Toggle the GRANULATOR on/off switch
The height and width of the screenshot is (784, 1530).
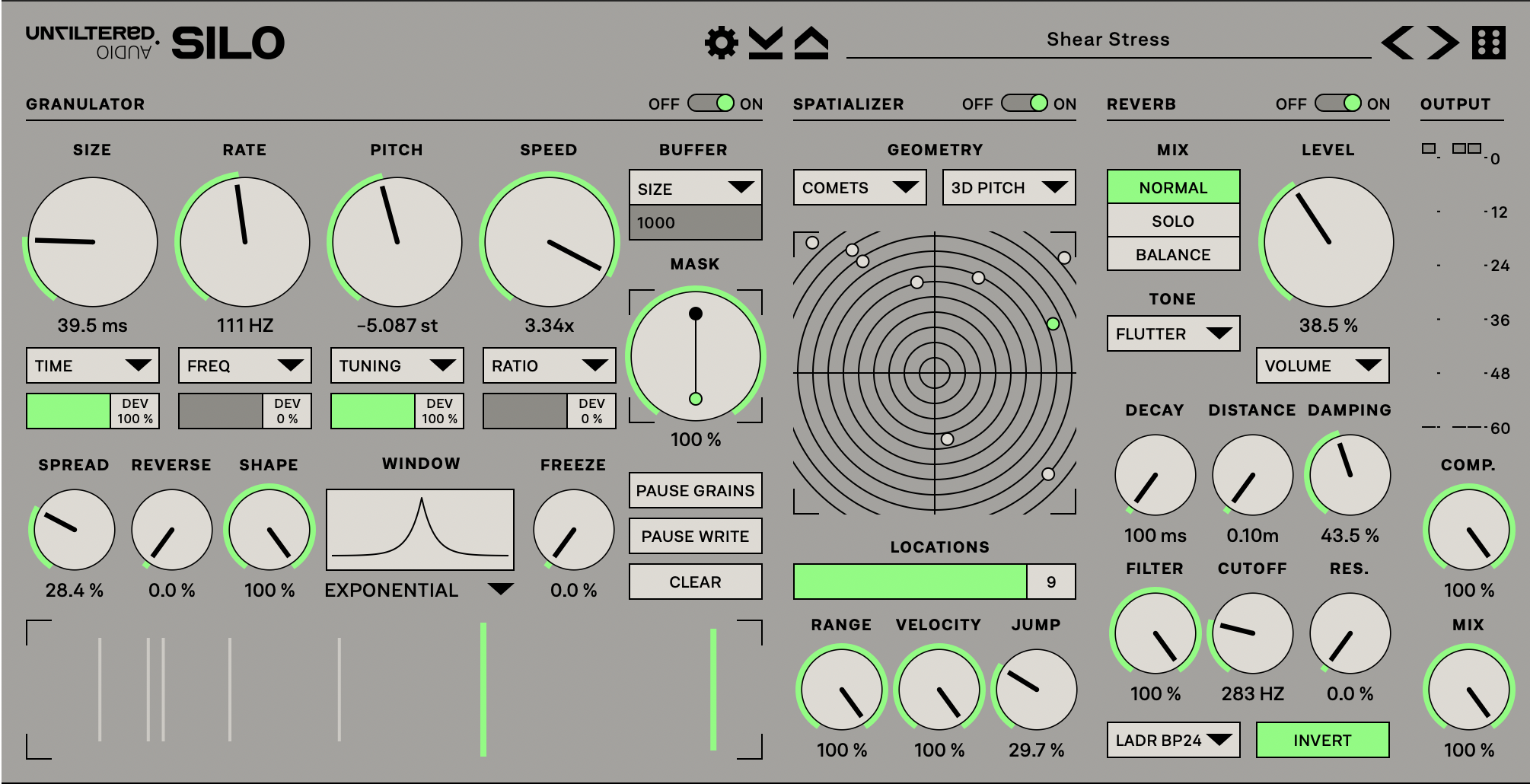[711, 103]
